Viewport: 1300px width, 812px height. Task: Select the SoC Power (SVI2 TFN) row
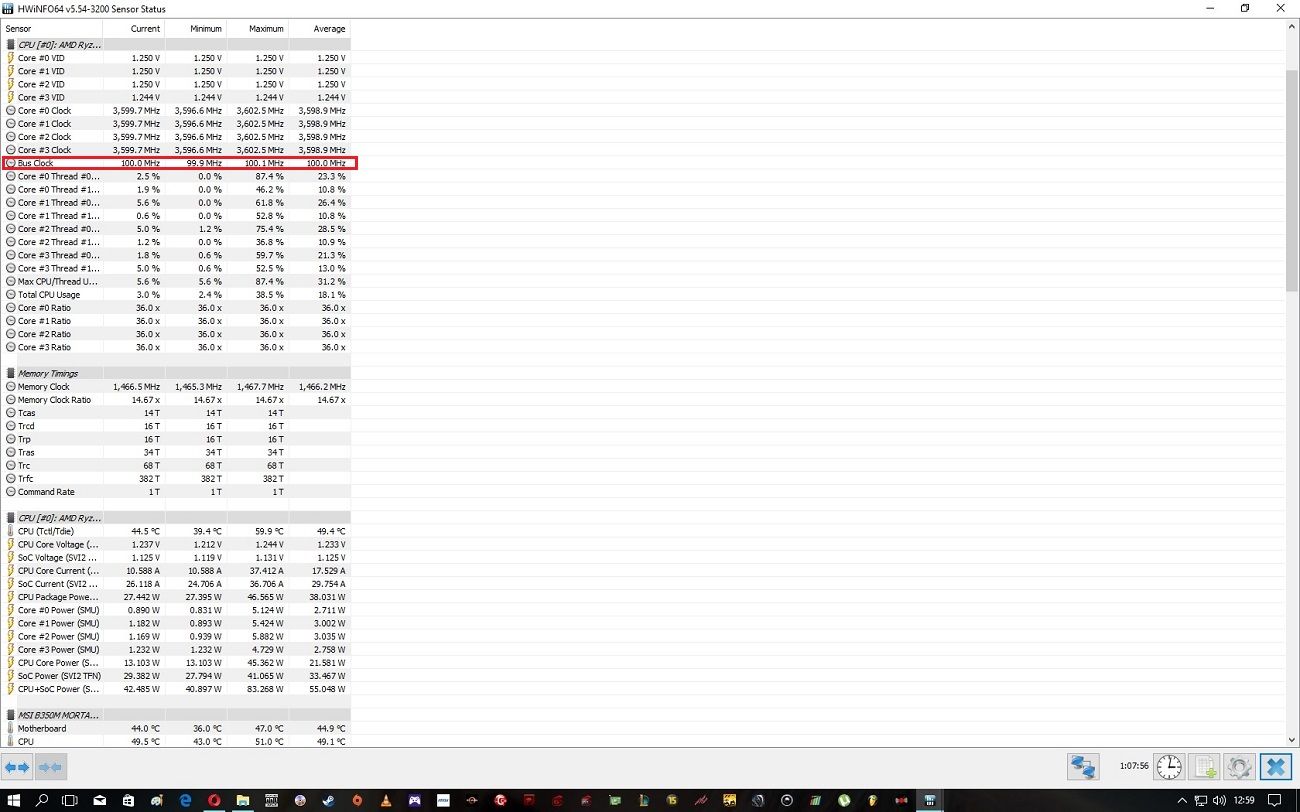[175, 676]
